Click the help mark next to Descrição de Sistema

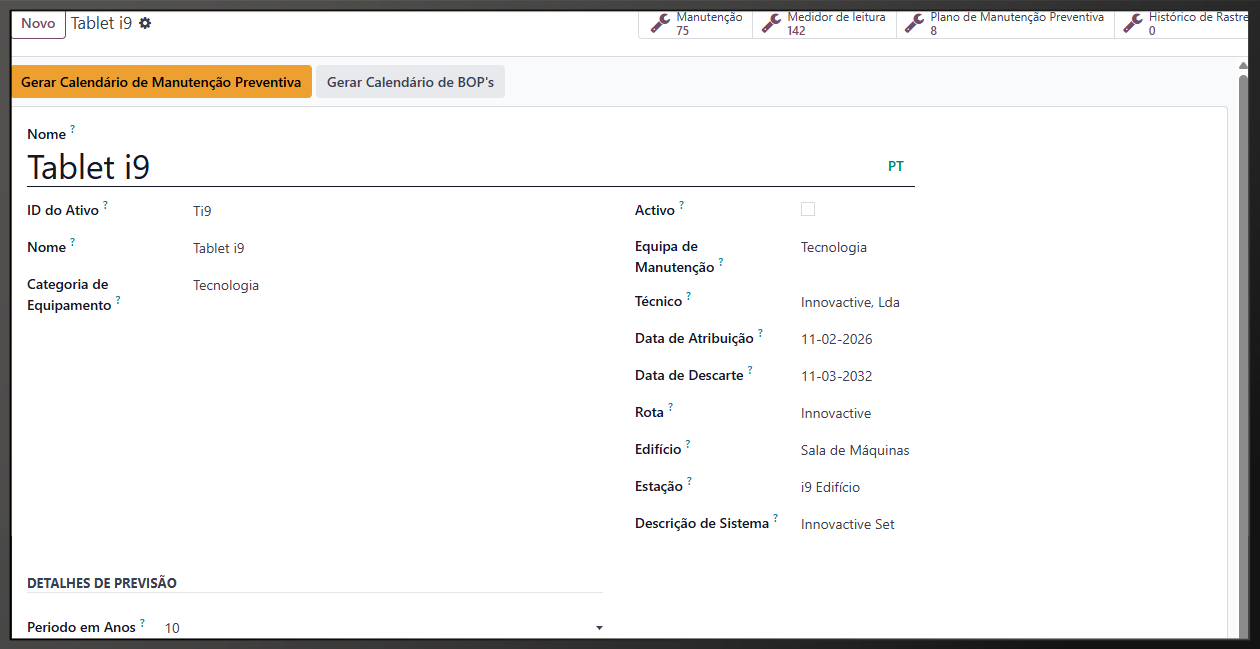[x=776, y=518]
